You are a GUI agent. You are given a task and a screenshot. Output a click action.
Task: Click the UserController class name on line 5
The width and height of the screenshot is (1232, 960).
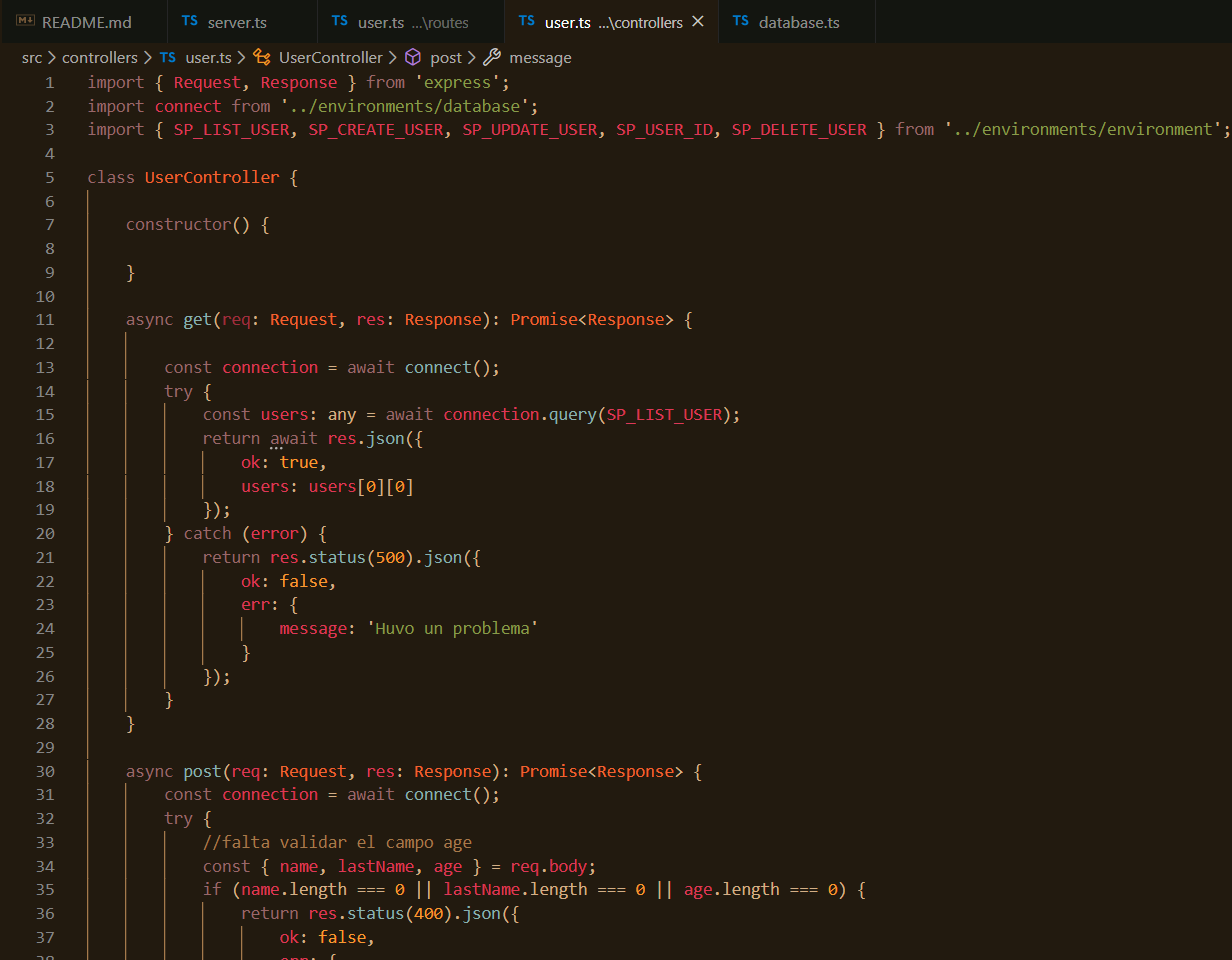[x=212, y=177]
